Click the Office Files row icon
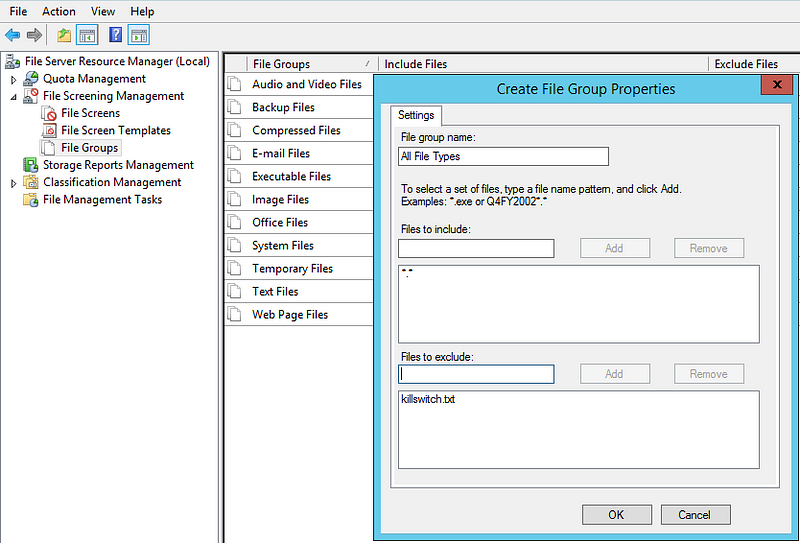Viewport: 800px width, 543px height. tap(235, 223)
